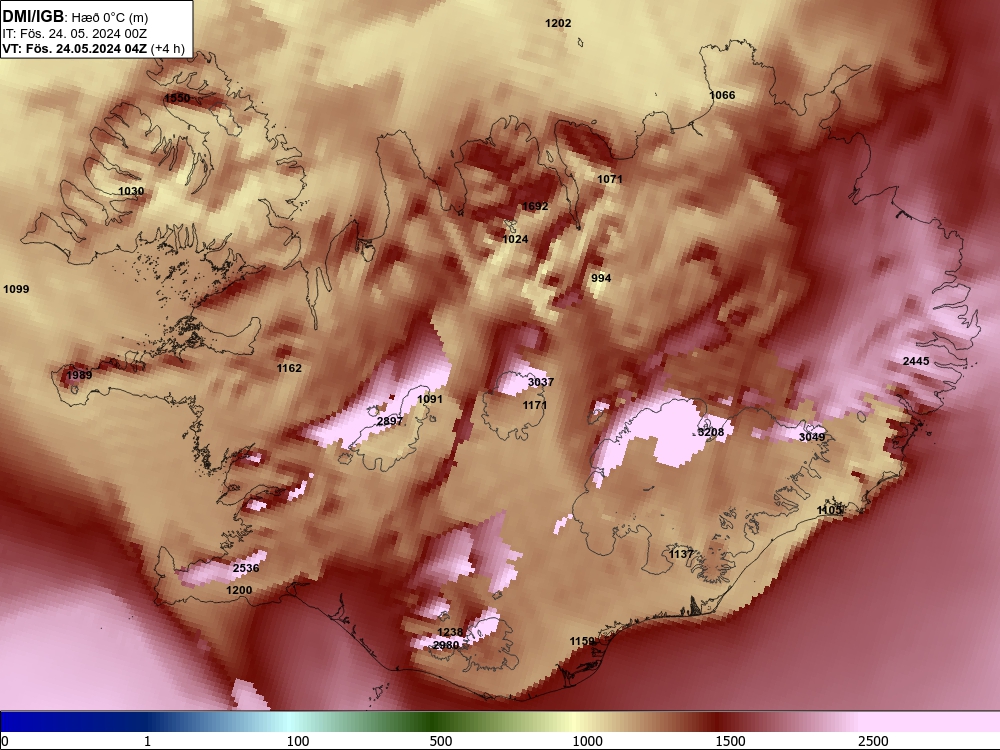This screenshot has width=1000, height=750.
Task: Click the map value label 1105
Action: pos(830,510)
